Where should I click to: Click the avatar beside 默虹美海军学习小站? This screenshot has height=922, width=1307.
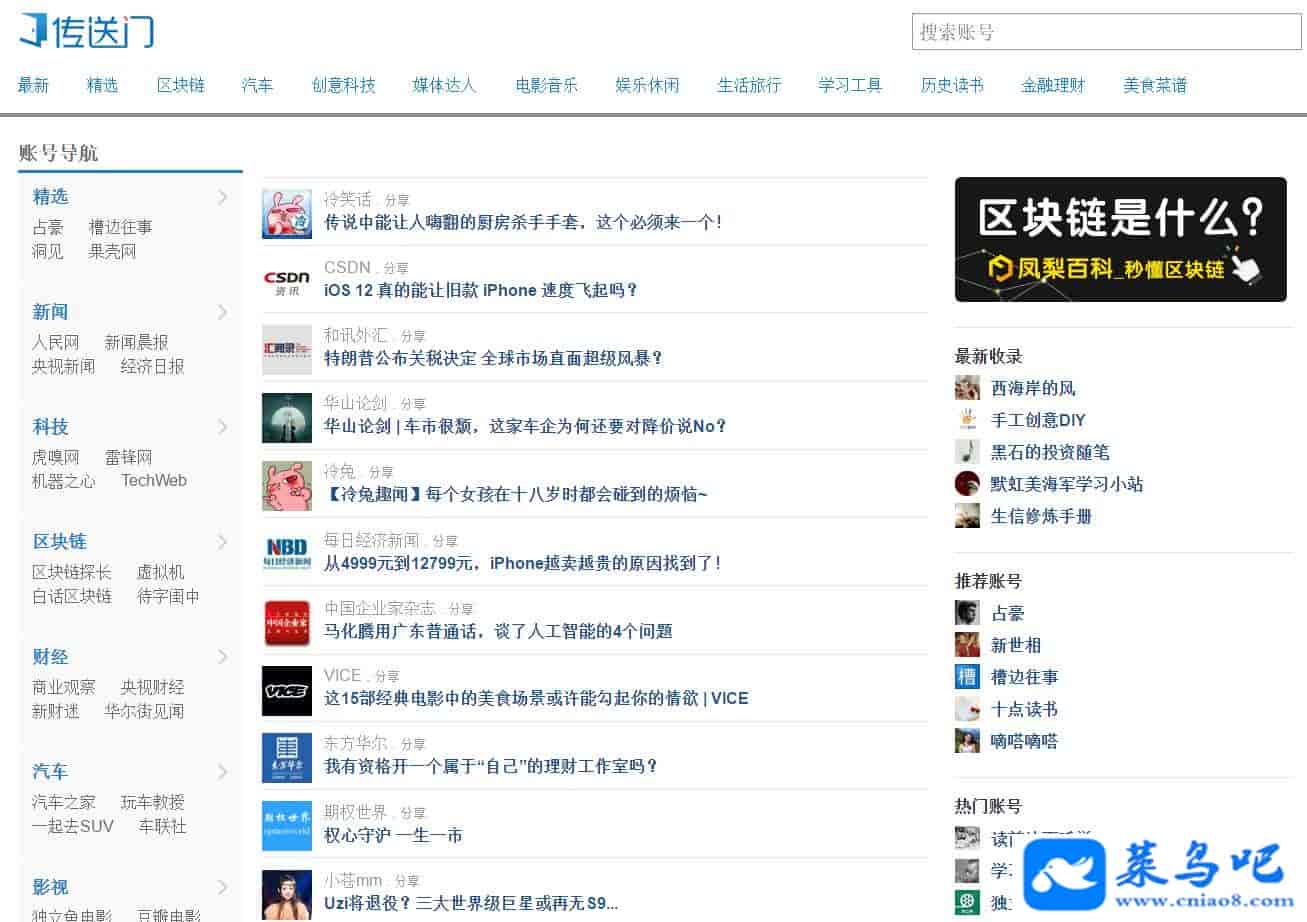click(x=967, y=484)
